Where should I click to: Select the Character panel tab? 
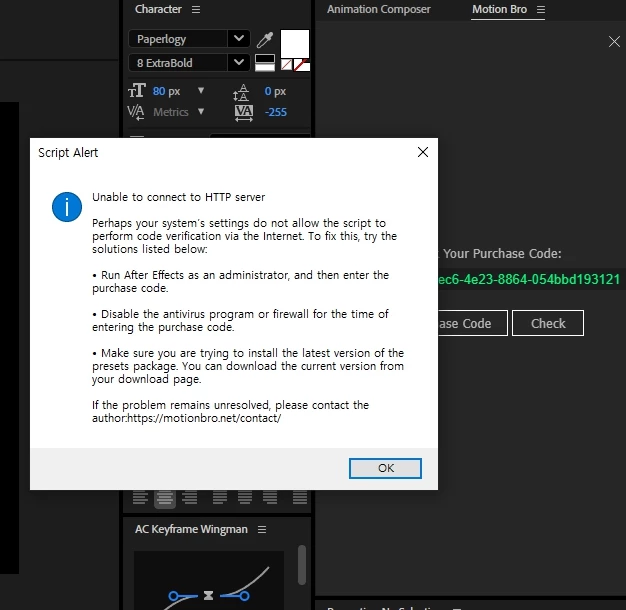pyautogui.click(x=158, y=9)
